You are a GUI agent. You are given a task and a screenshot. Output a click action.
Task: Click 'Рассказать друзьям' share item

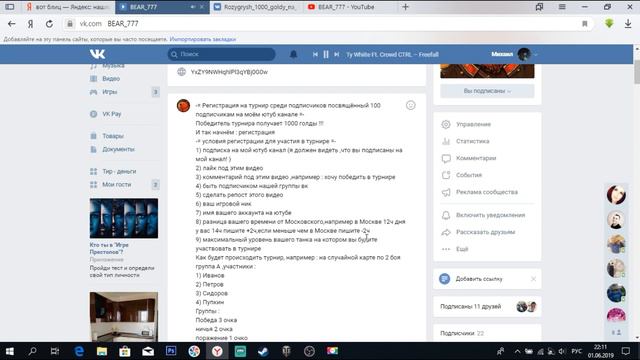[485, 232]
